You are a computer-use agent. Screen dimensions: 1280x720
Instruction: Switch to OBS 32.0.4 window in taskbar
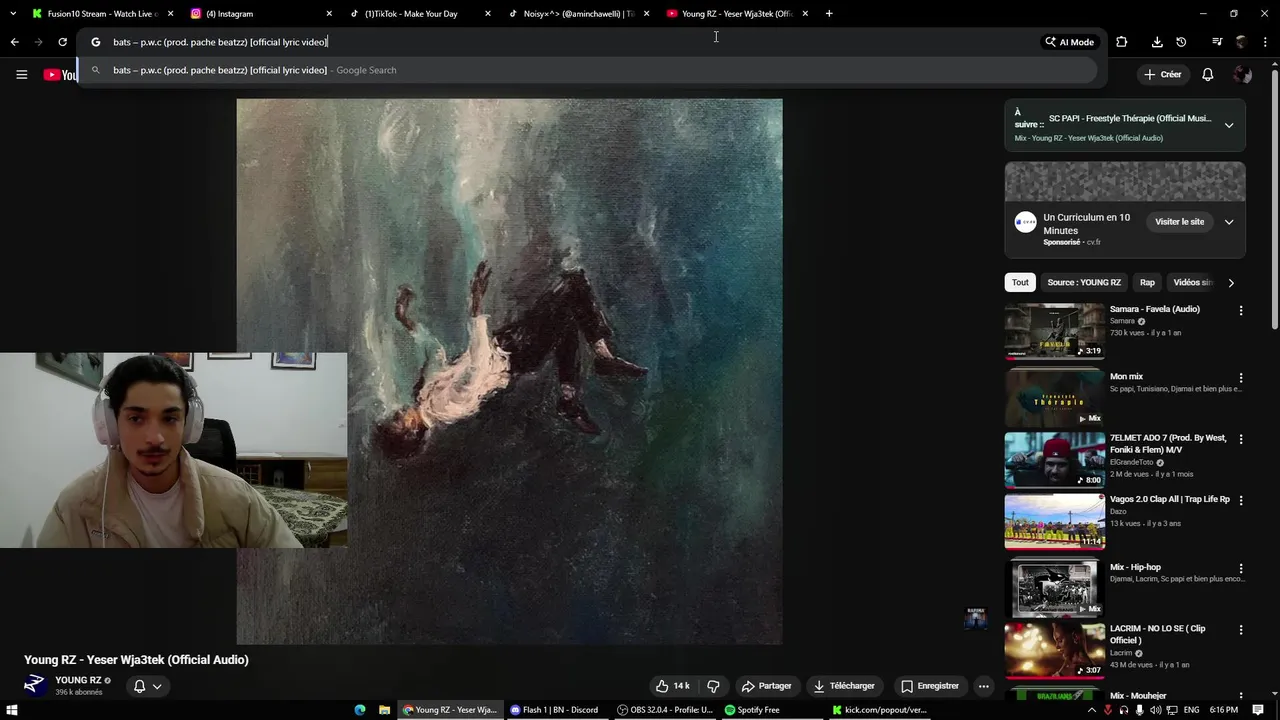[666, 710]
